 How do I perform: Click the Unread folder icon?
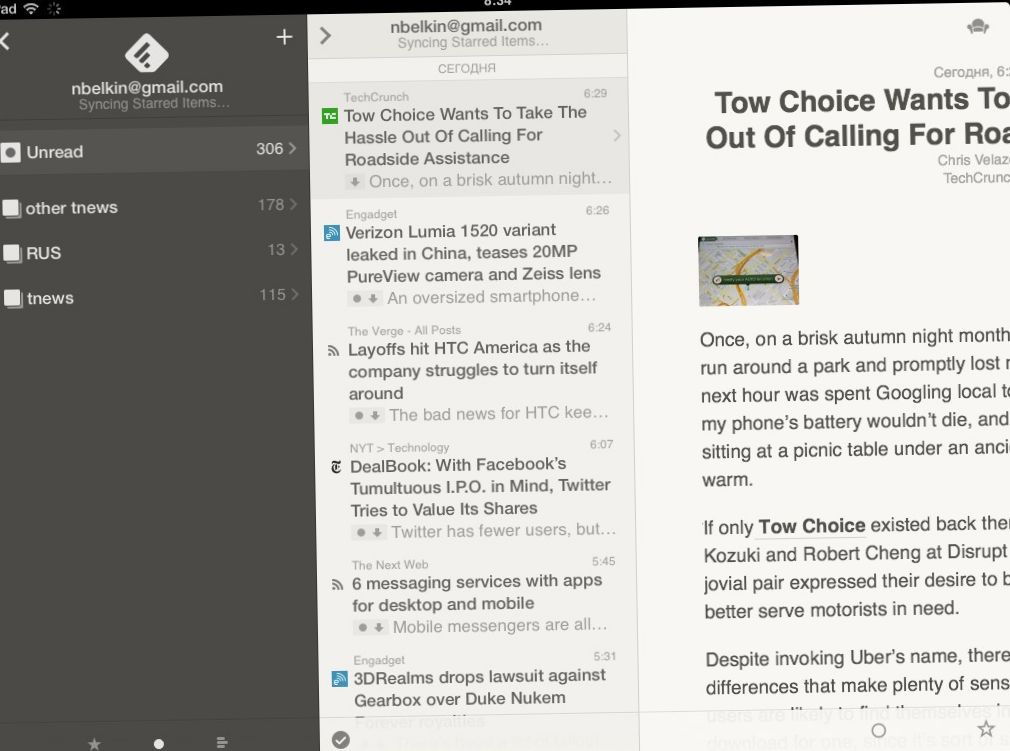11,153
